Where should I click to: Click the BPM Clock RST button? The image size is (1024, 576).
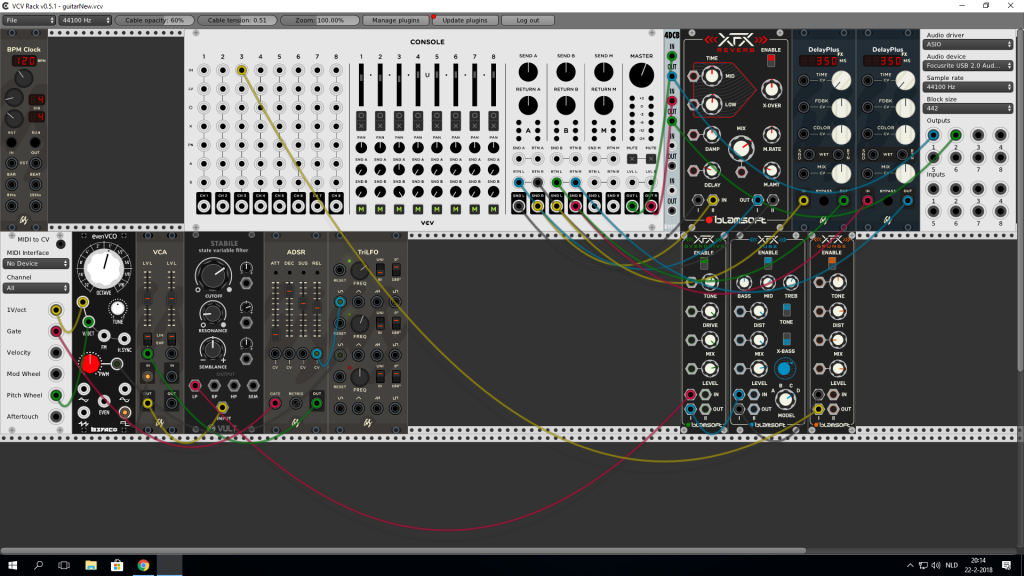tap(12, 142)
